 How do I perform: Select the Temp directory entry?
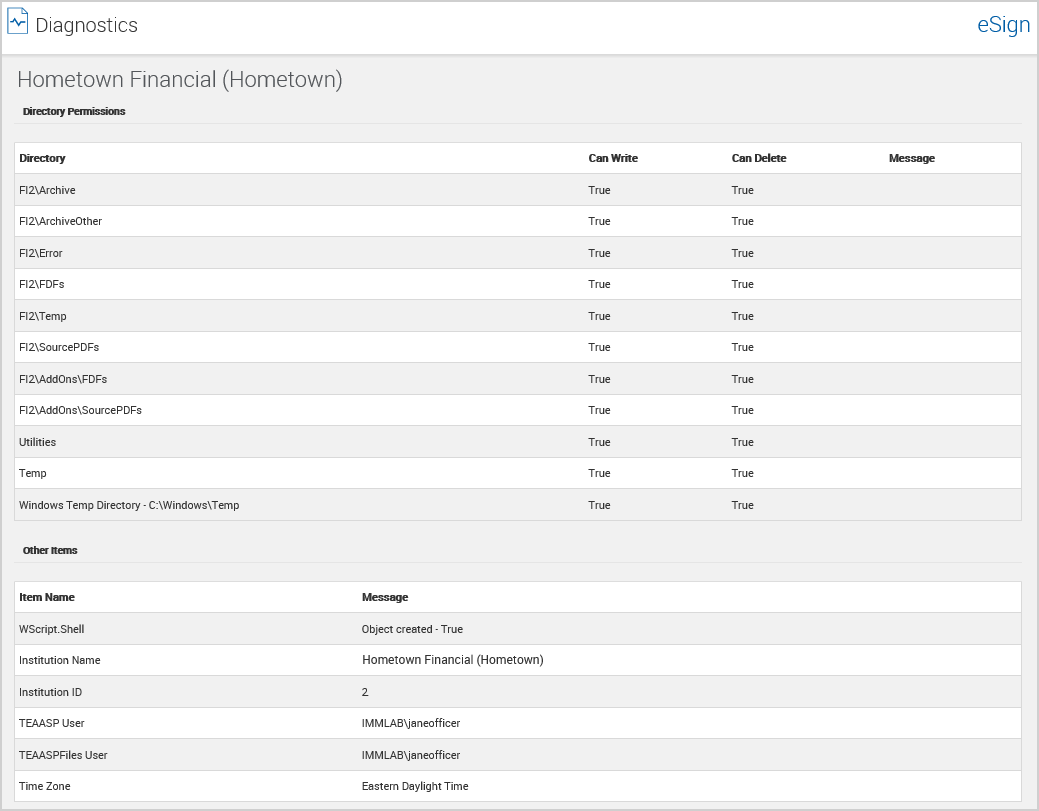click(518, 473)
